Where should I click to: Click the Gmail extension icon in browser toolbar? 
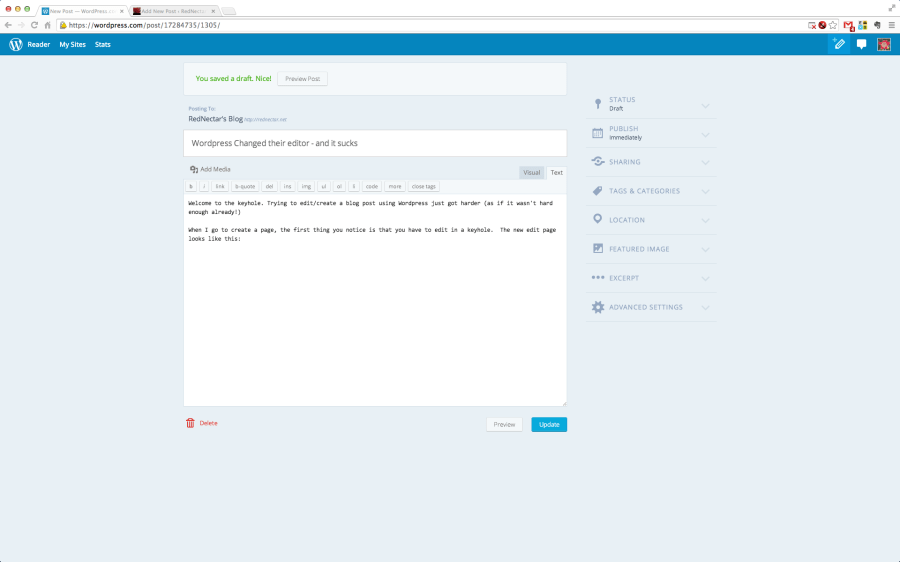[x=848, y=24]
